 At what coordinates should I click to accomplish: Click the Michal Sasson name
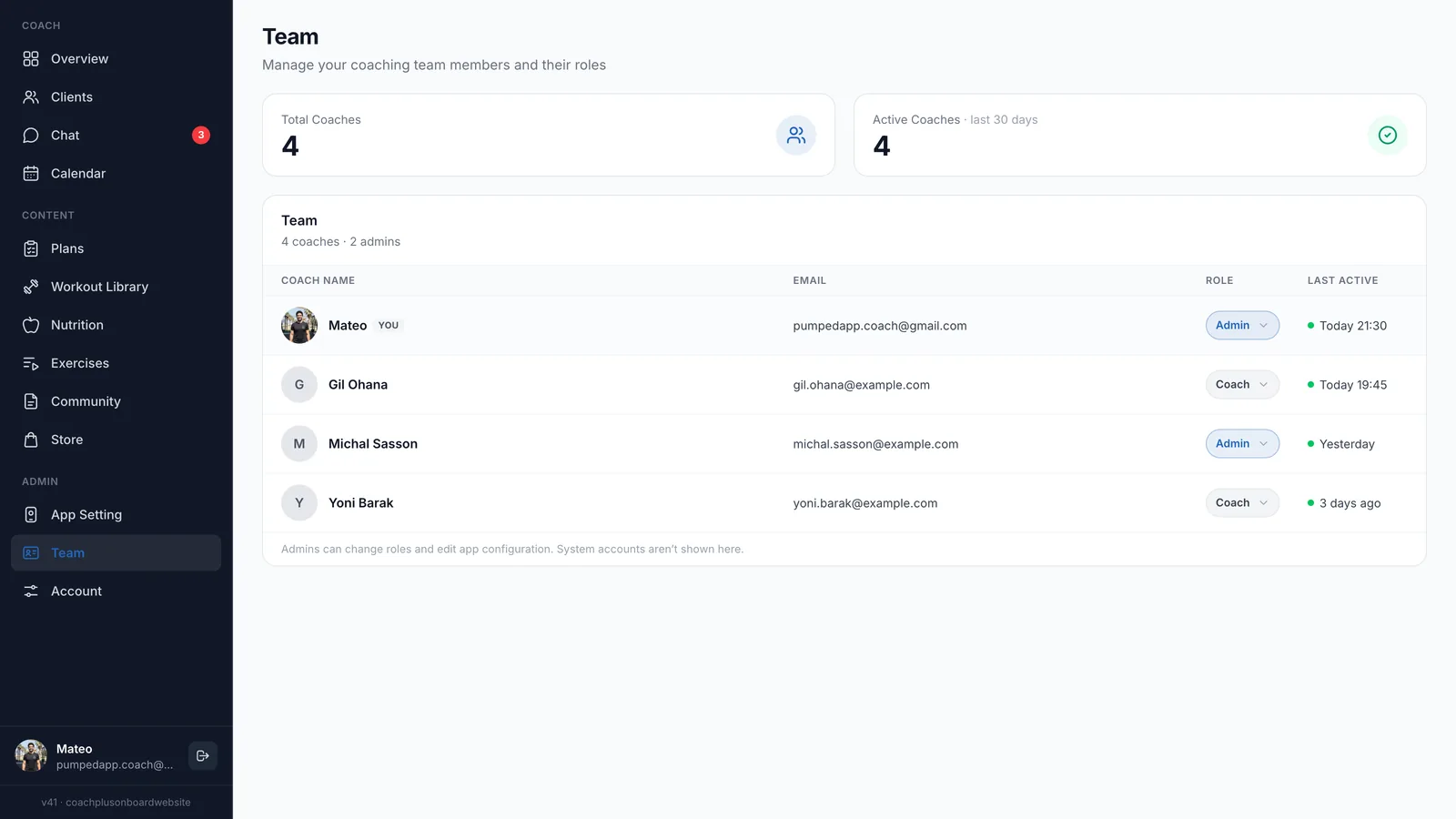coord(373,443)
